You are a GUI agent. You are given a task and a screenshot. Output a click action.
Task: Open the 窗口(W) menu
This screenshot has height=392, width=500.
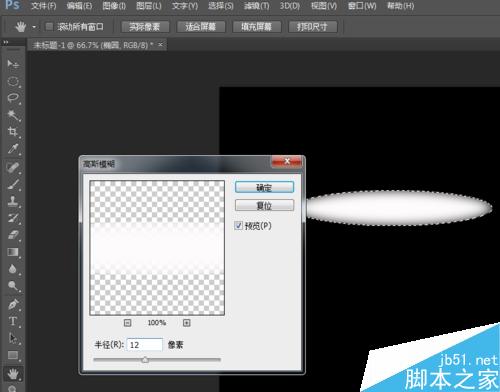[362, 6]
